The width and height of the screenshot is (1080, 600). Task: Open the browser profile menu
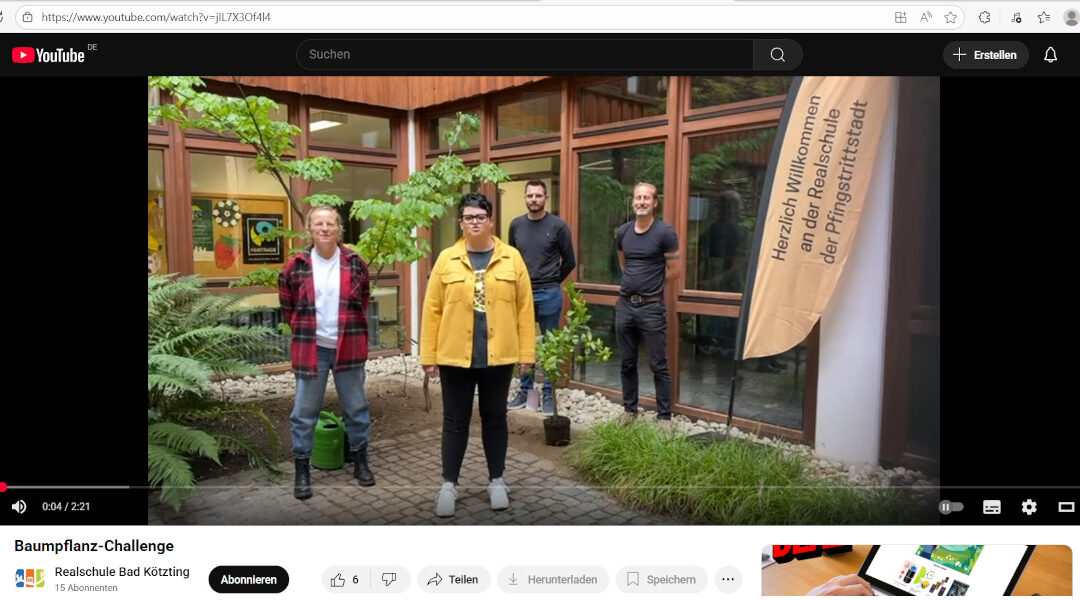pos(1071,17)
